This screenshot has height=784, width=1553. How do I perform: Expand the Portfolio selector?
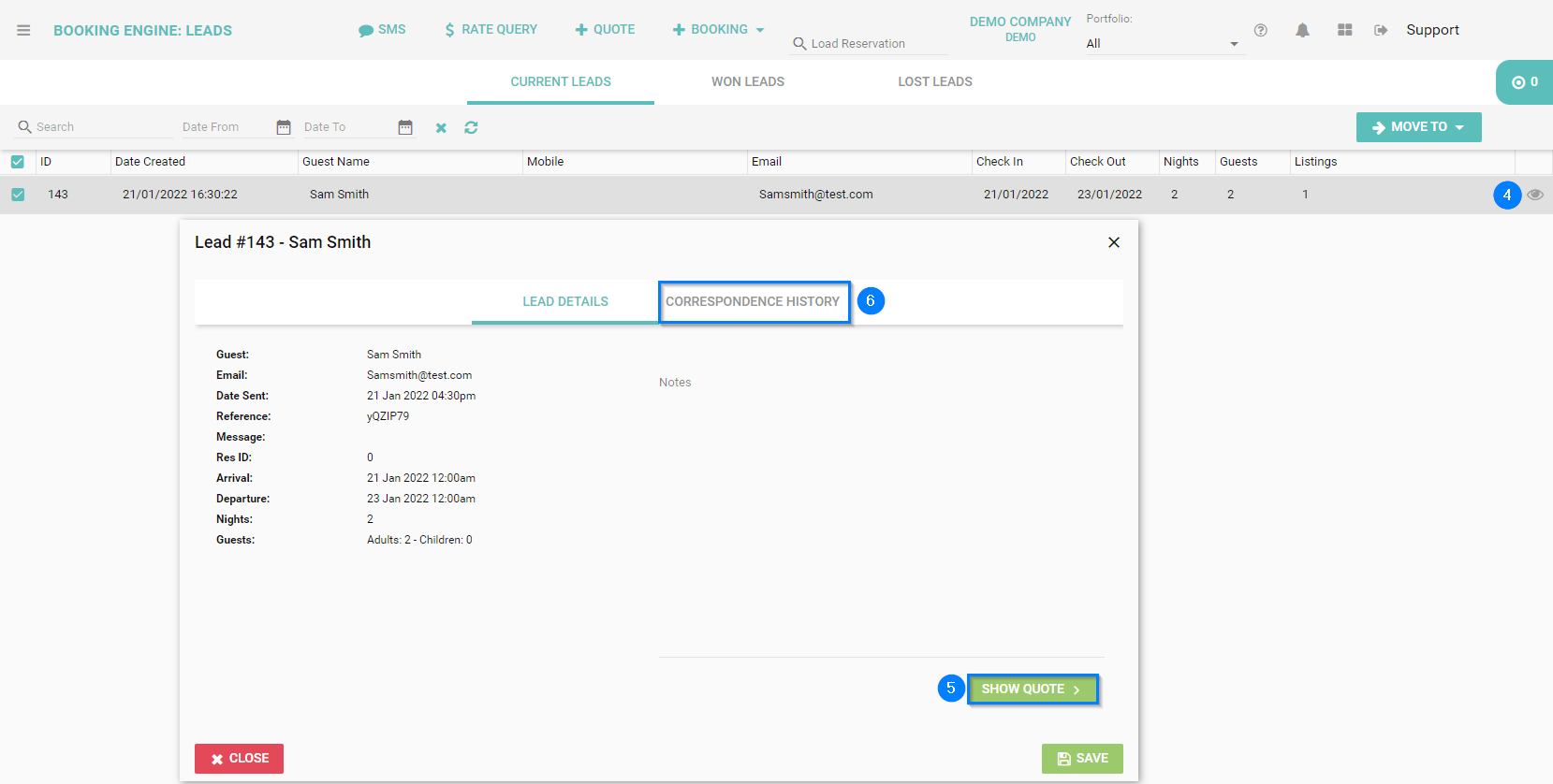tap(1164, 44)
